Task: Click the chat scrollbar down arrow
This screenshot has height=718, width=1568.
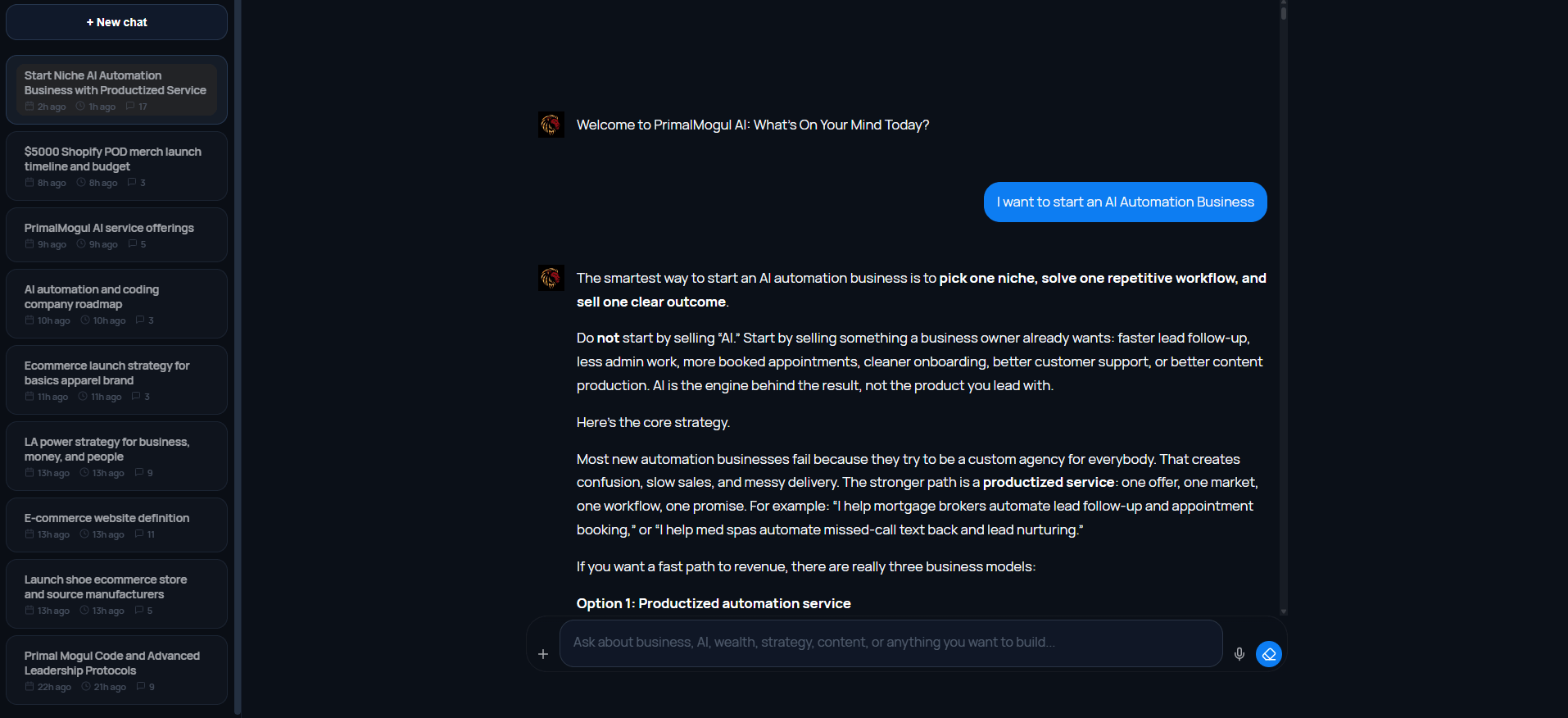Action: (1284, 611)
